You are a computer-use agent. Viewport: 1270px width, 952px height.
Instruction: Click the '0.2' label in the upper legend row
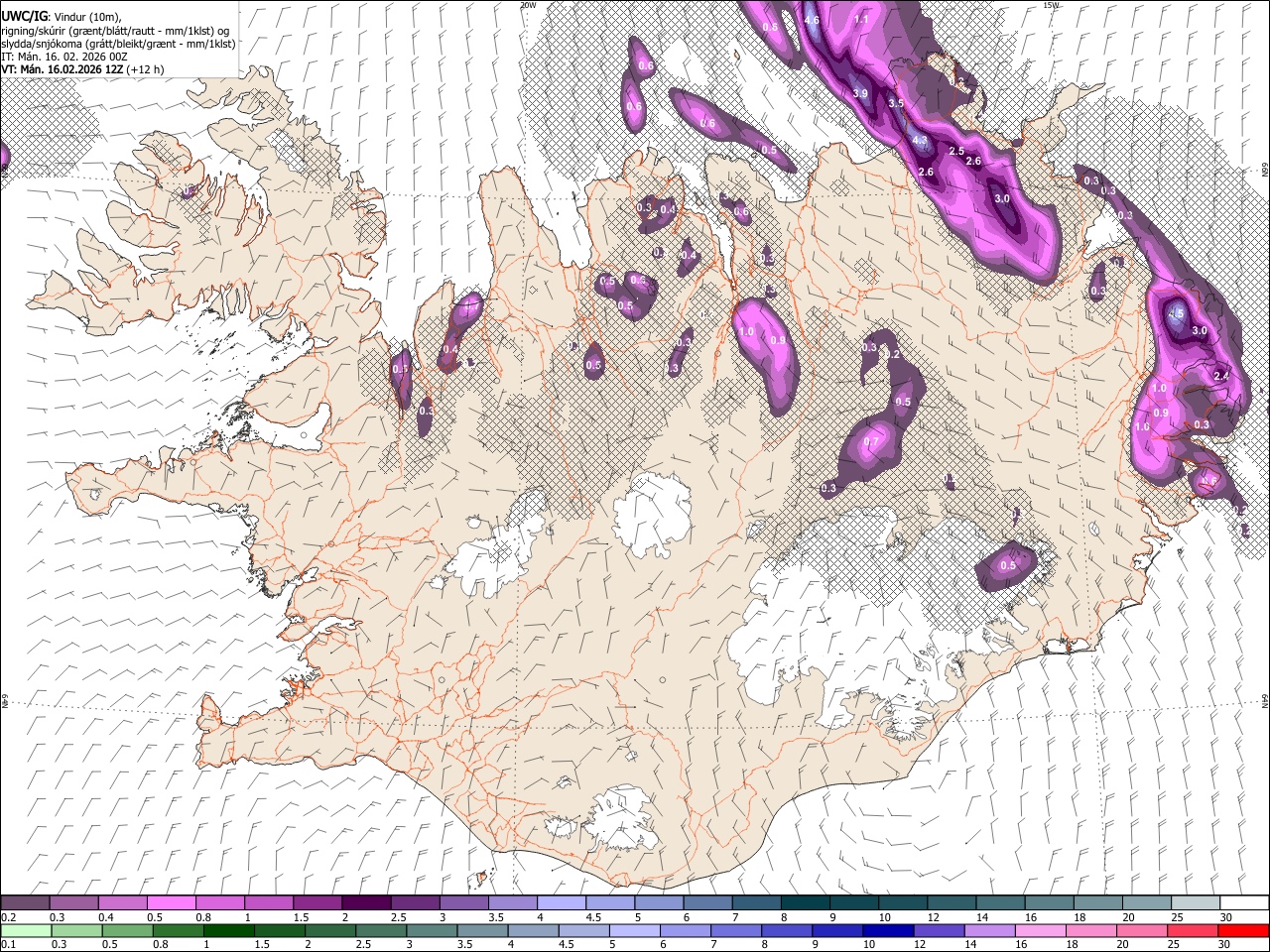(8, 917)
